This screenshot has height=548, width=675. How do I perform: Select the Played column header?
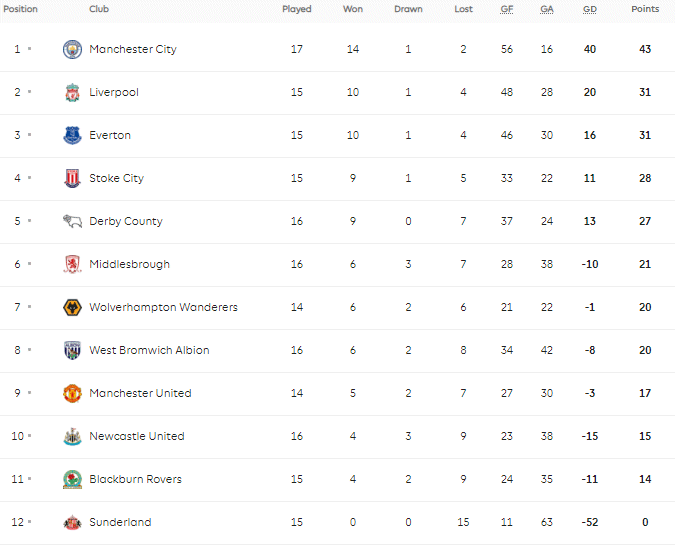pos(297,9)
